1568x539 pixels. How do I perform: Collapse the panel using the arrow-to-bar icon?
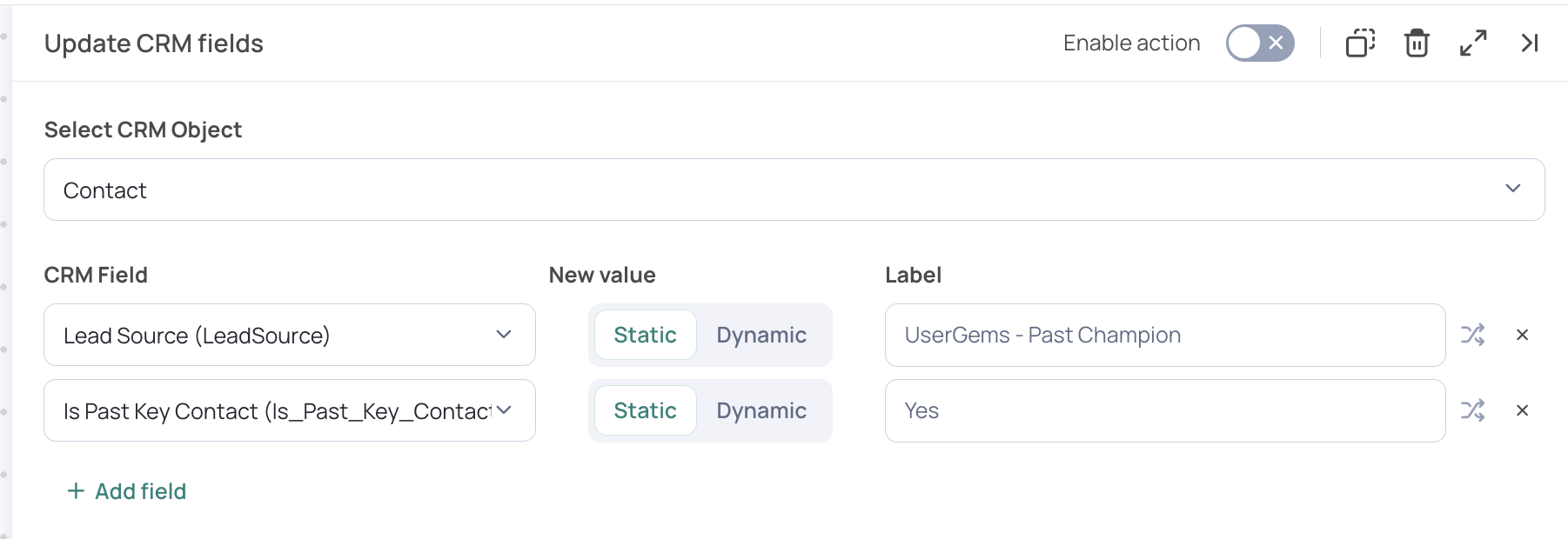pyautogui.click(x=1530, y=43)
